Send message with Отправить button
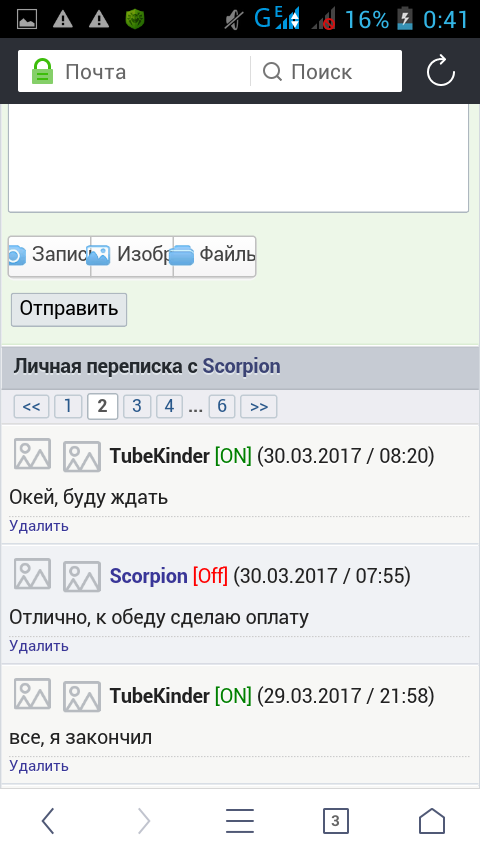Image resolution: width=480 pixels, height=854 pixels. 69,309
